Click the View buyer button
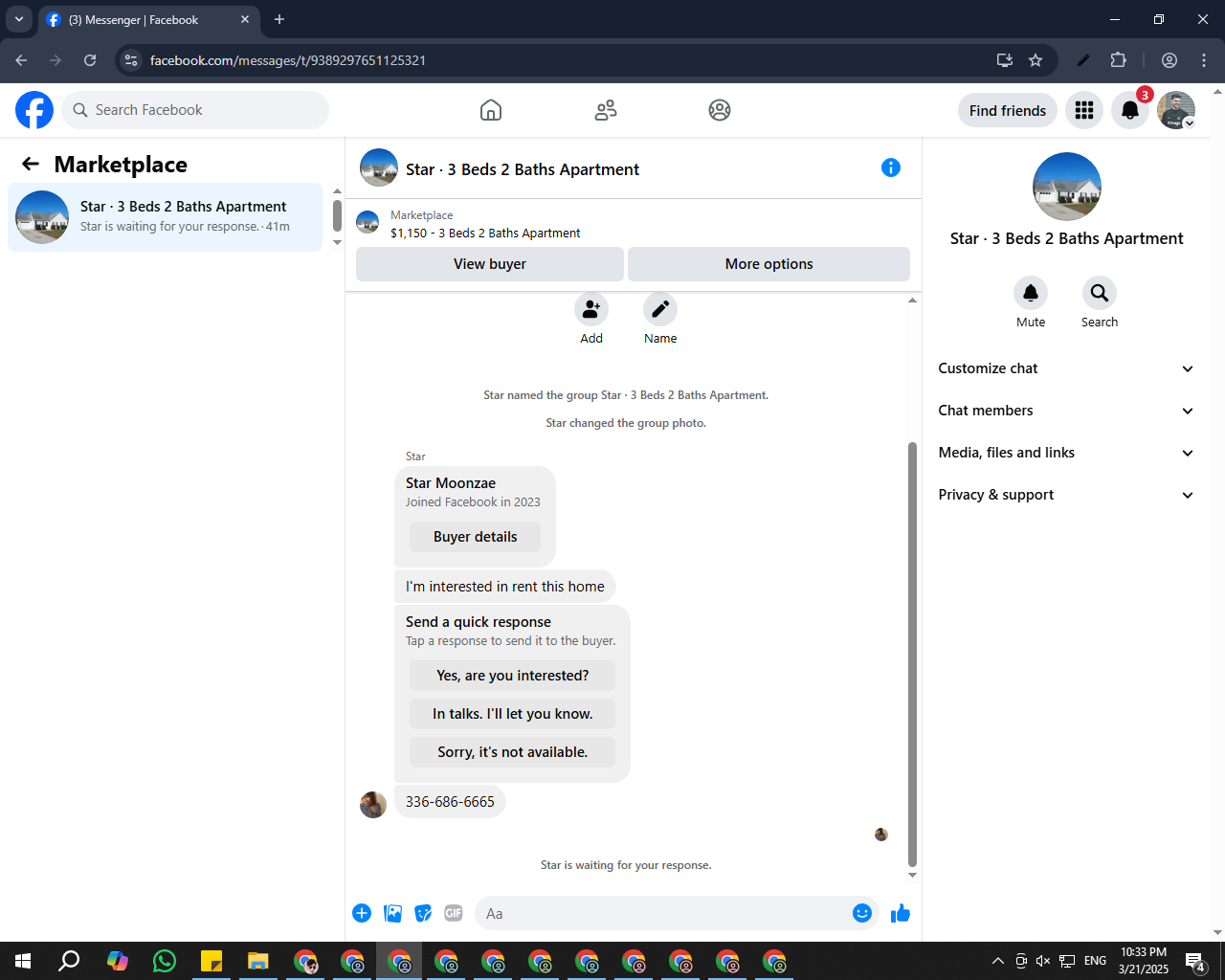The image size is (1225, 980). (x=490, y=264)
